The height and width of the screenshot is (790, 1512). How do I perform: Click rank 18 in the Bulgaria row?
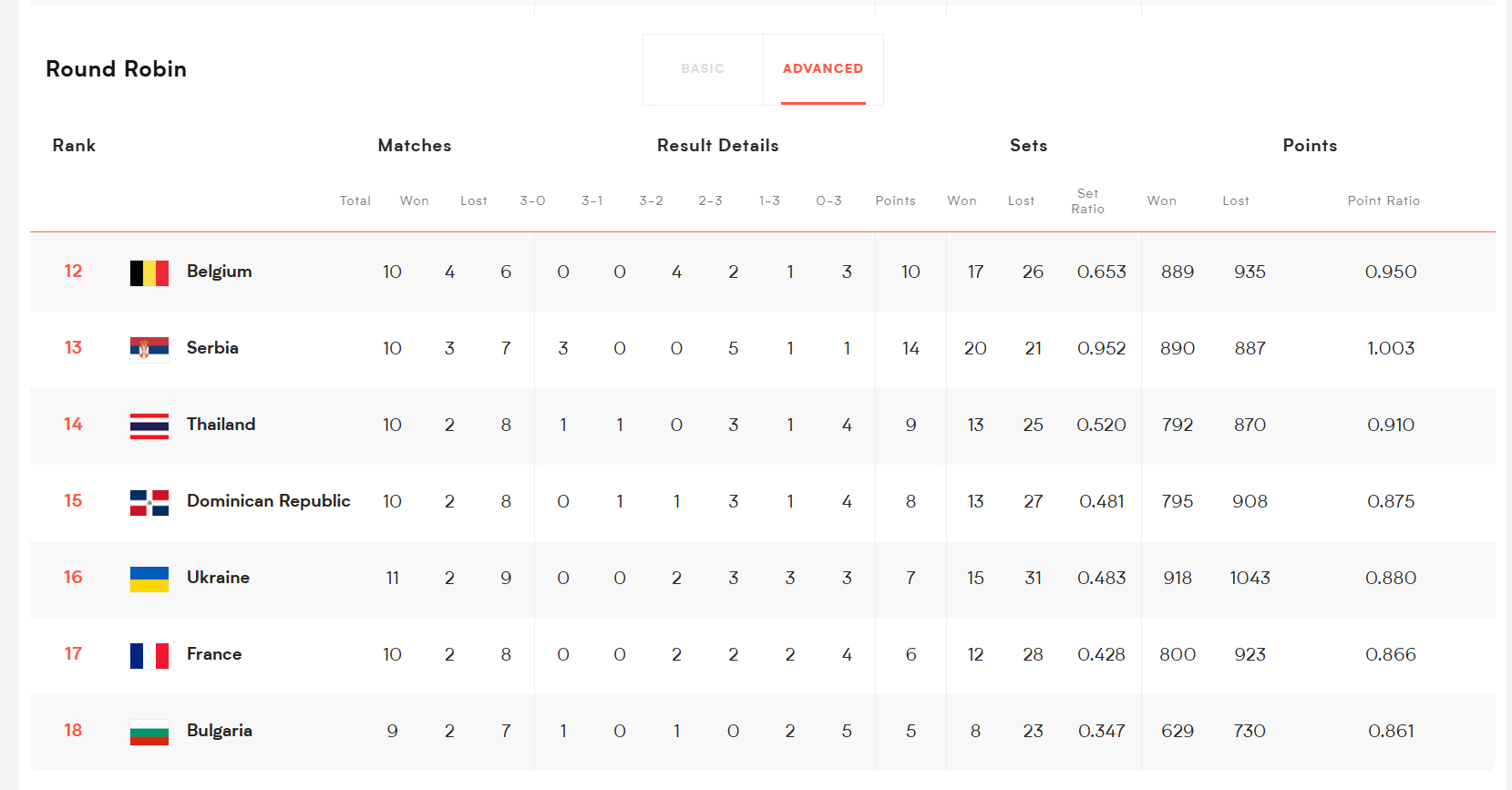tap(73, 731)
